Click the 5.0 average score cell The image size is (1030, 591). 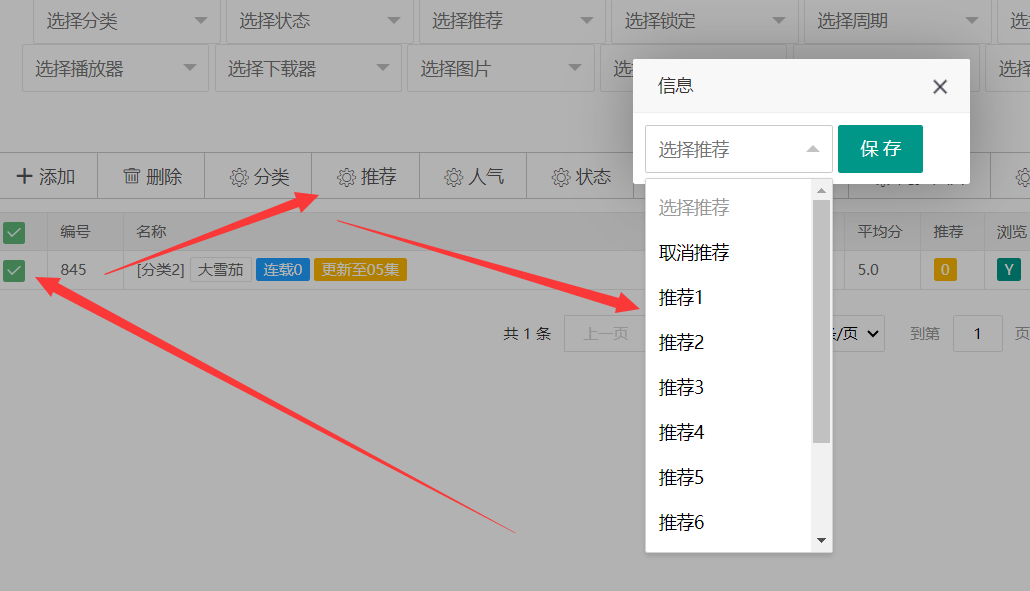click(x=868, y=269)
